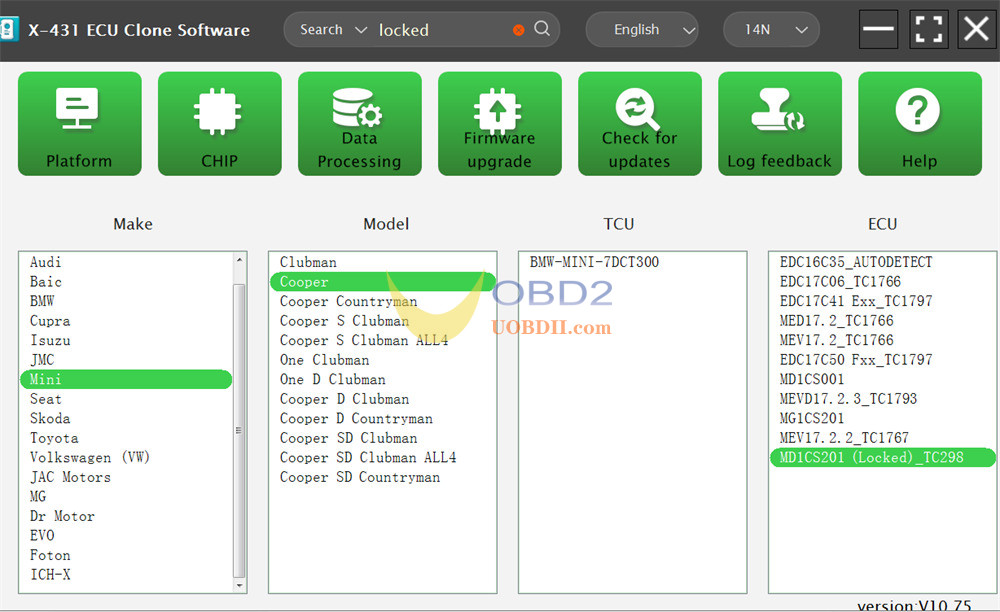Screen dimensions: 1000x612
Task: Open Log feedback
Action: 779,124
